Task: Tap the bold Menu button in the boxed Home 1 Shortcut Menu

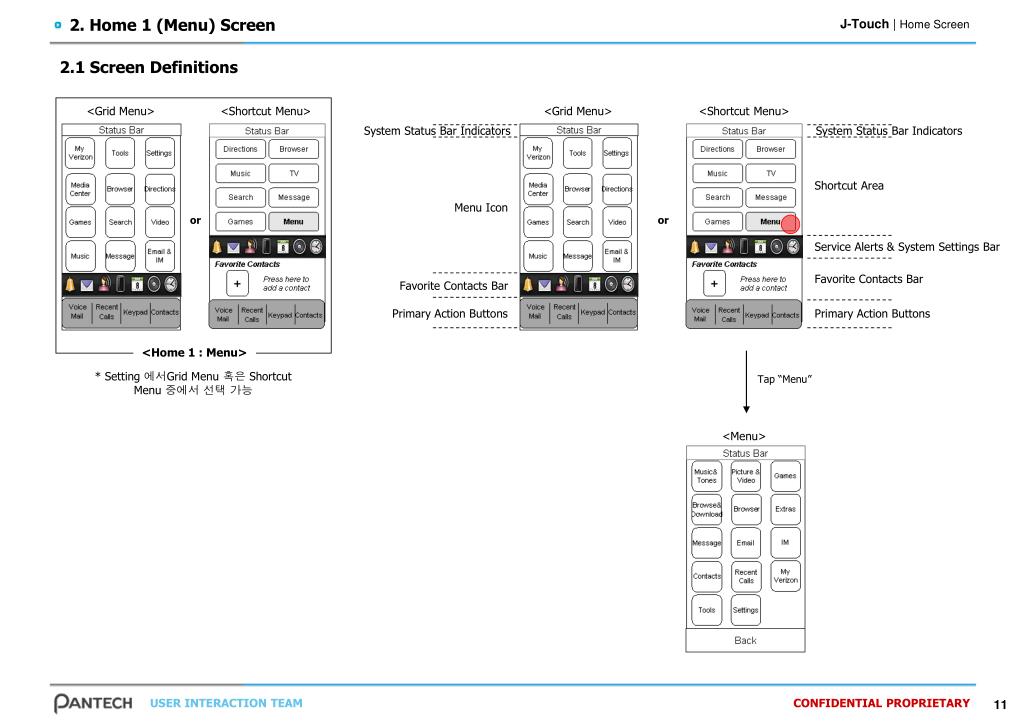Action: 293,222
